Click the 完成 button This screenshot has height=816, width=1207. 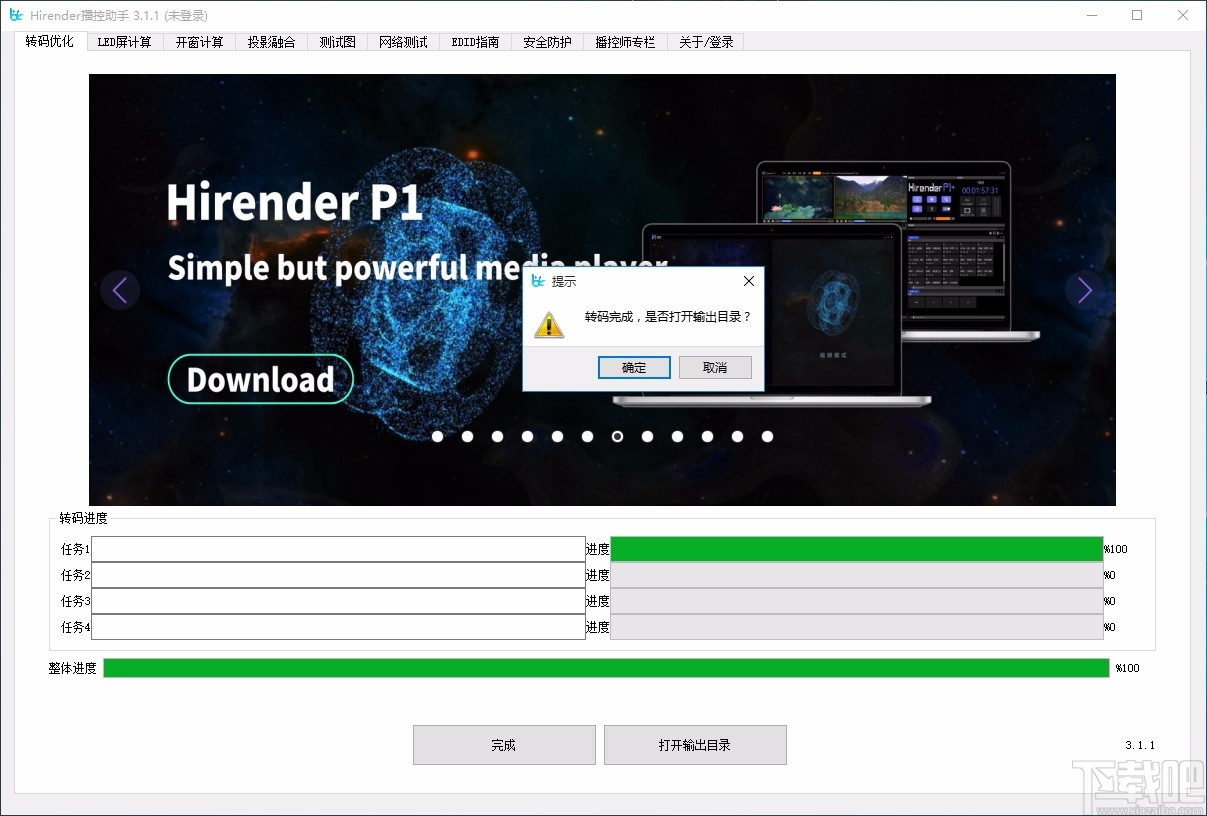[x=504, y=744]
